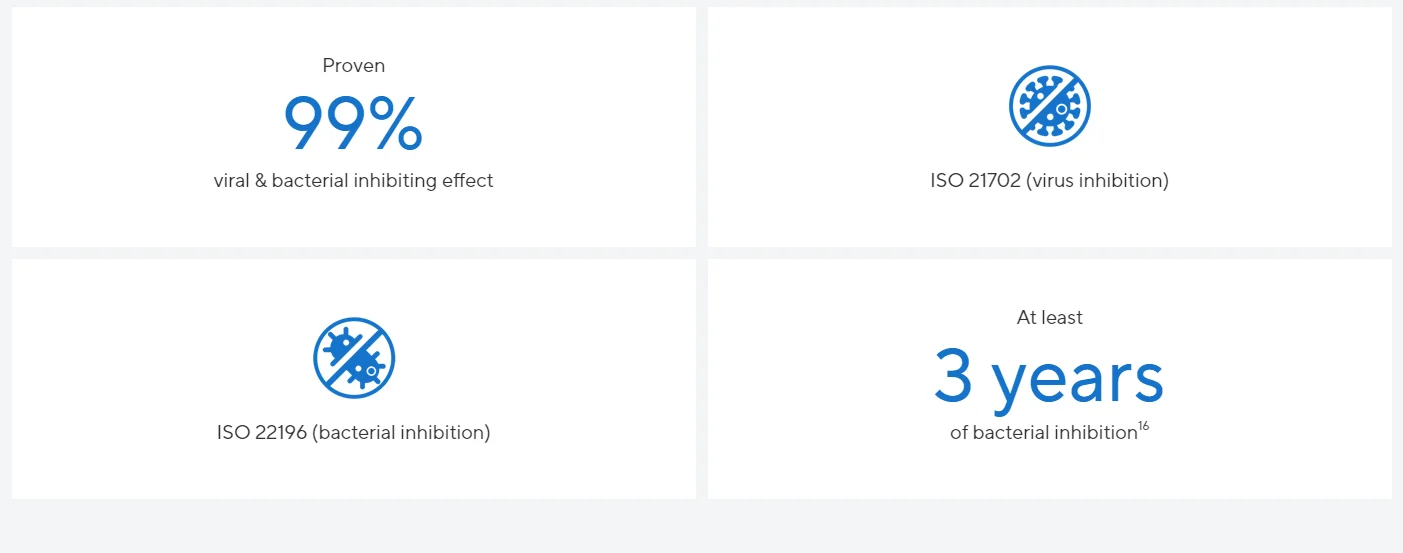The width and height of the screenshot is (1403, 553).
Task: Click the "(bacterial inhibition)" parenthetical text
Action: [400, 433]
